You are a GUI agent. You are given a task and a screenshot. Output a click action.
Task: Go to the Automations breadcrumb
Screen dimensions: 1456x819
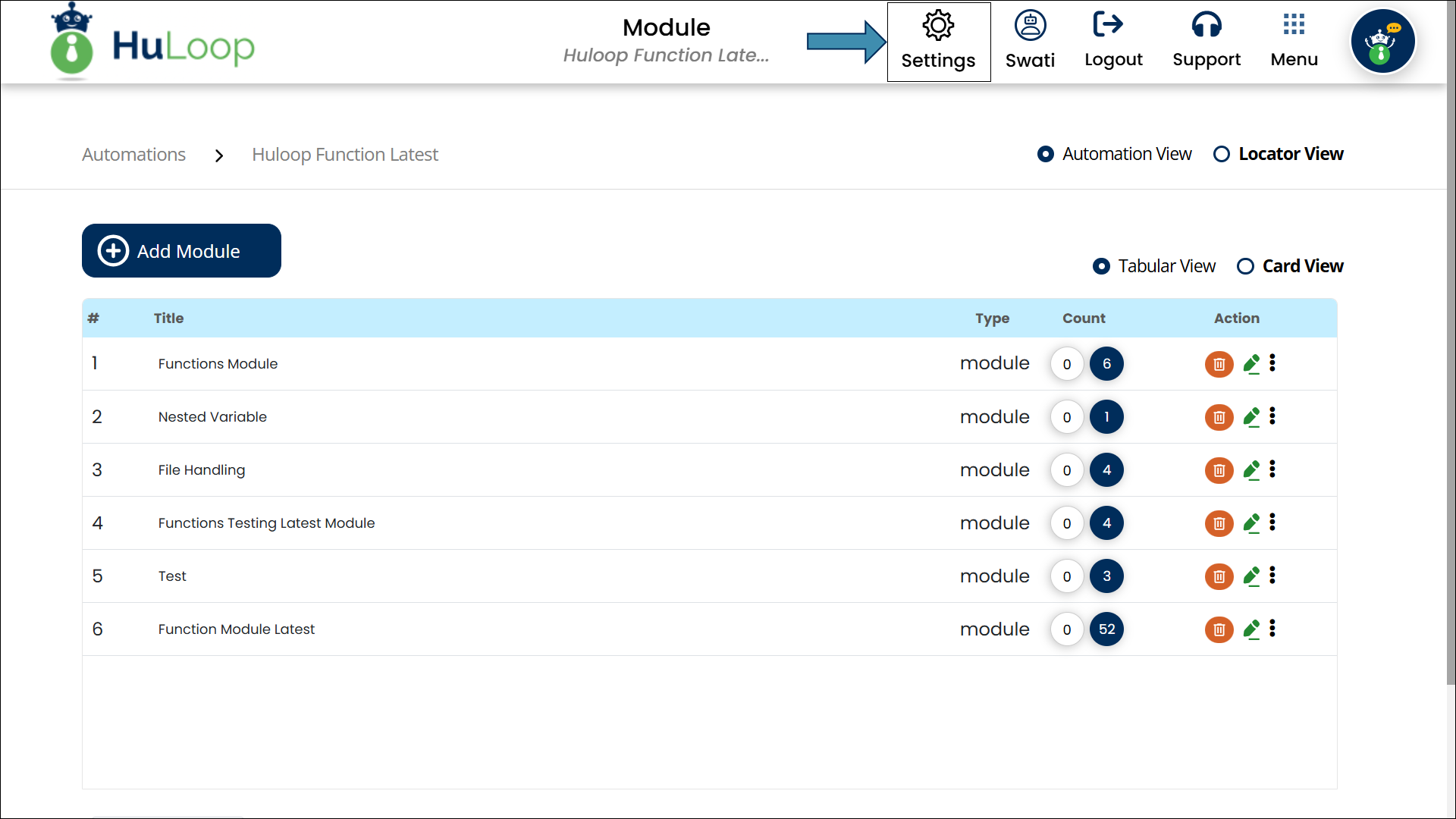pos(133,155)
